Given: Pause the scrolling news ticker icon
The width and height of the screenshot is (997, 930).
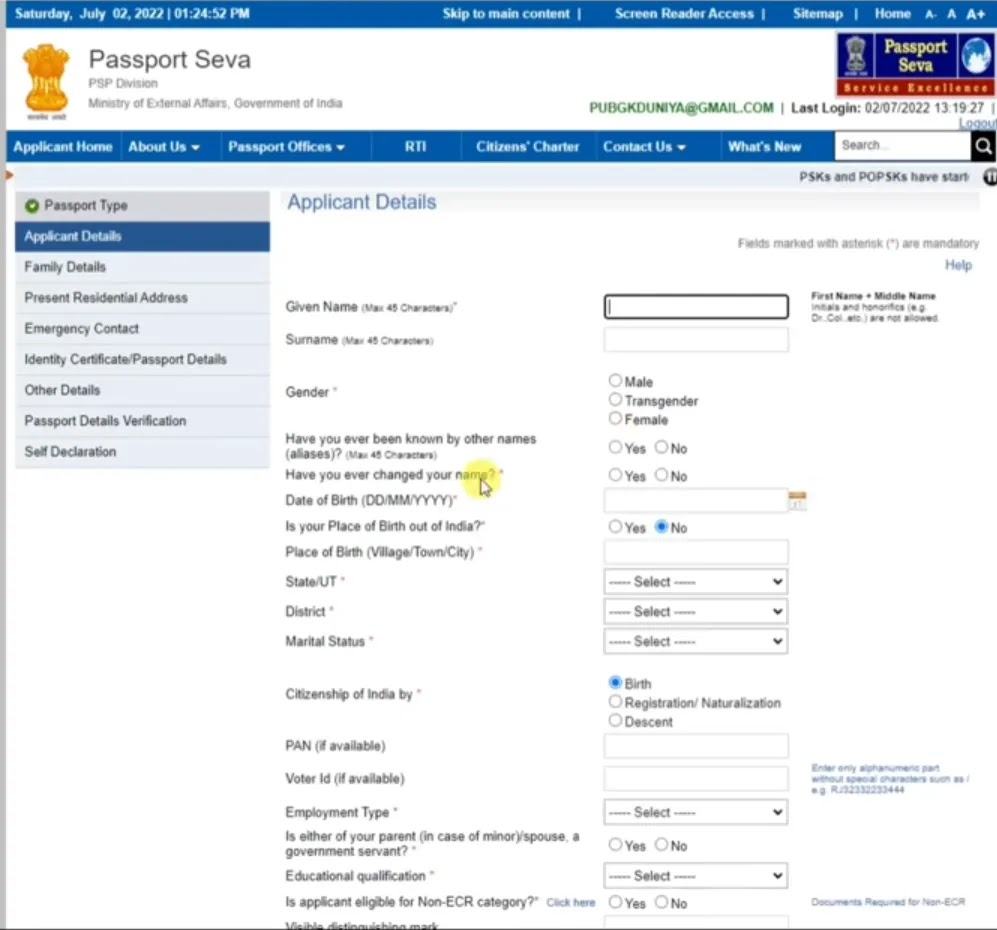Looking at the screenshot, I should click(989, 178).
